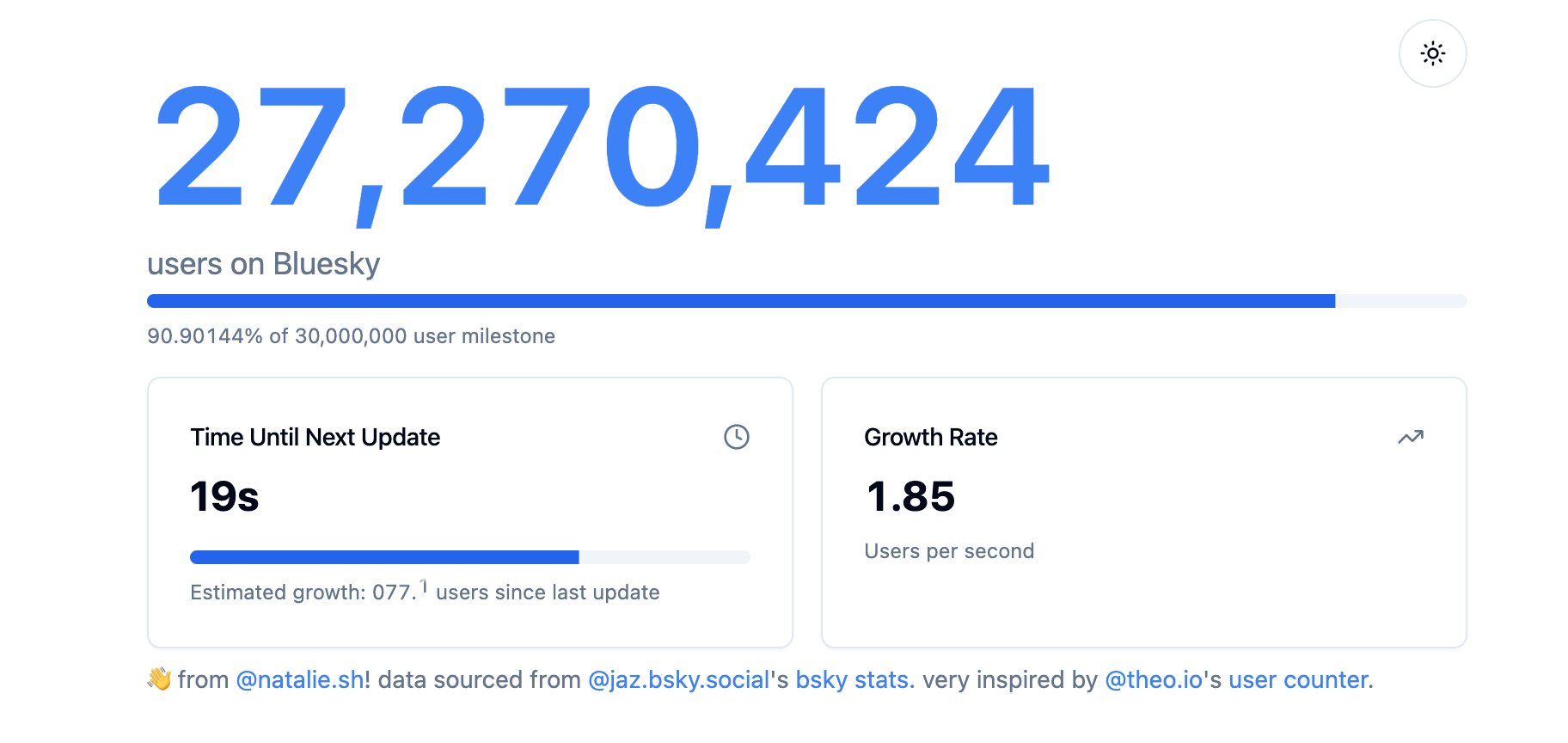Open the user counter link
The image size is (1568, 743).
1298,679
